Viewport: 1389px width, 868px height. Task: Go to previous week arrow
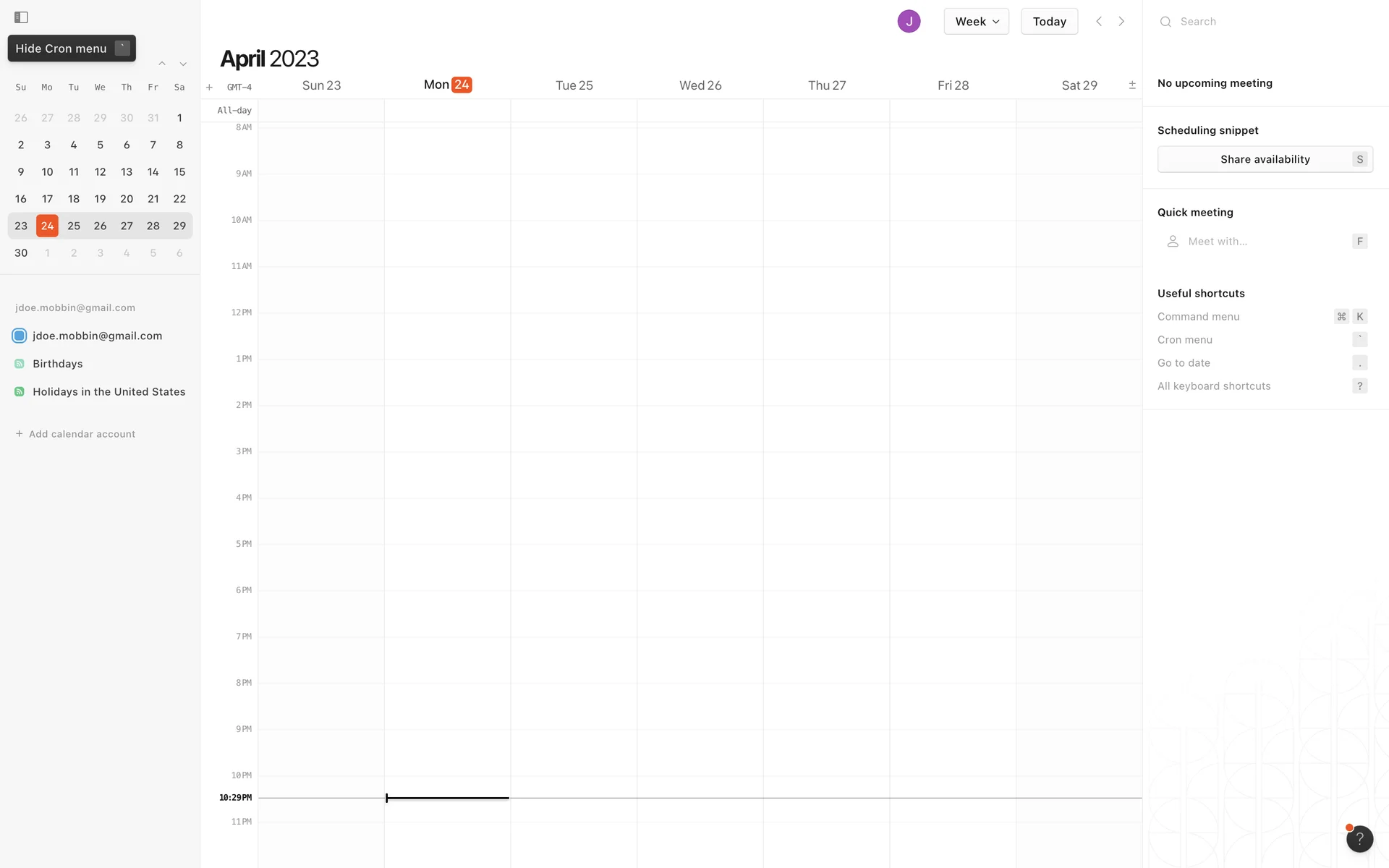(x=1099, y=22)
